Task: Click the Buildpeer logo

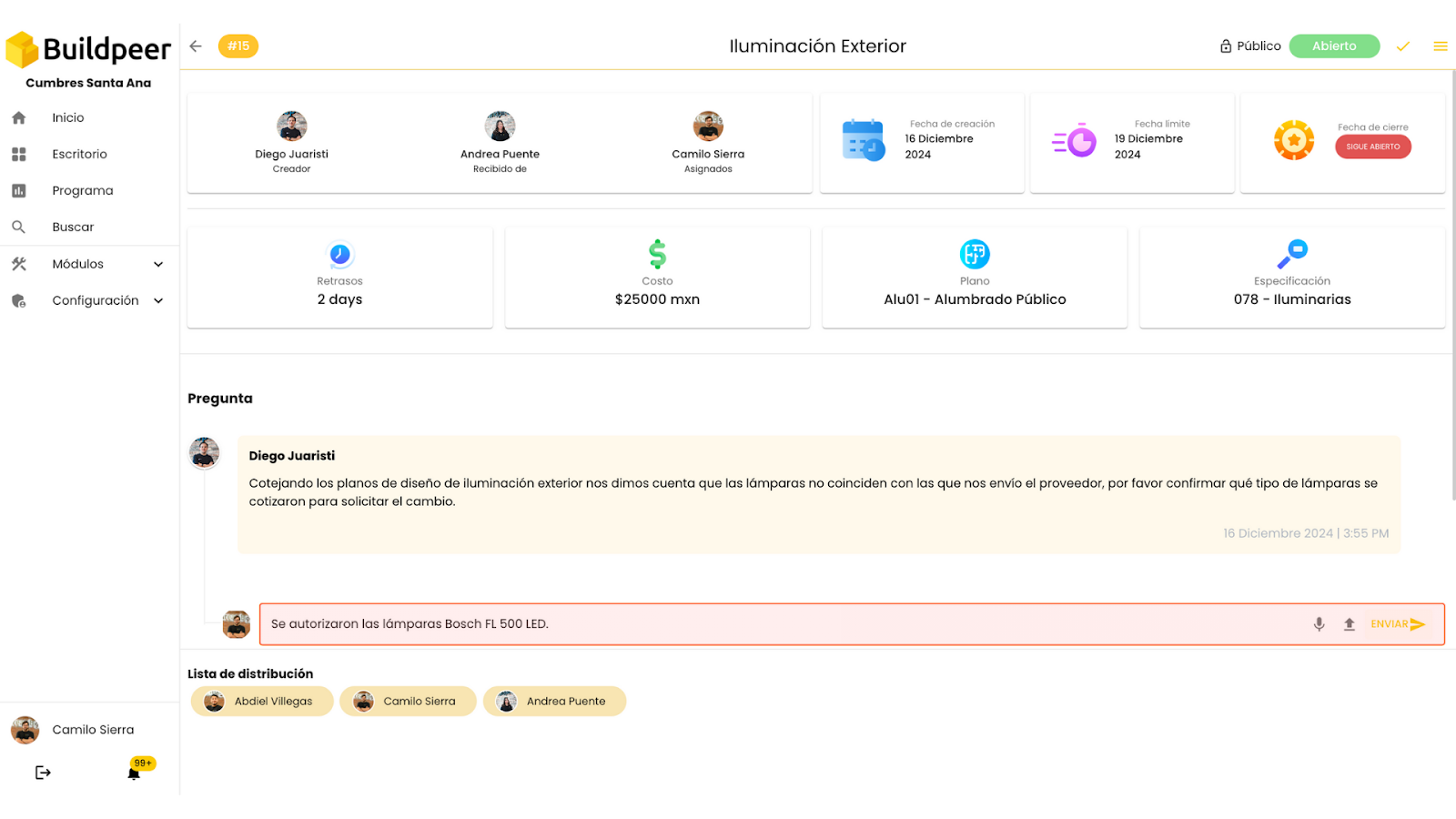Action: (88, 49)
